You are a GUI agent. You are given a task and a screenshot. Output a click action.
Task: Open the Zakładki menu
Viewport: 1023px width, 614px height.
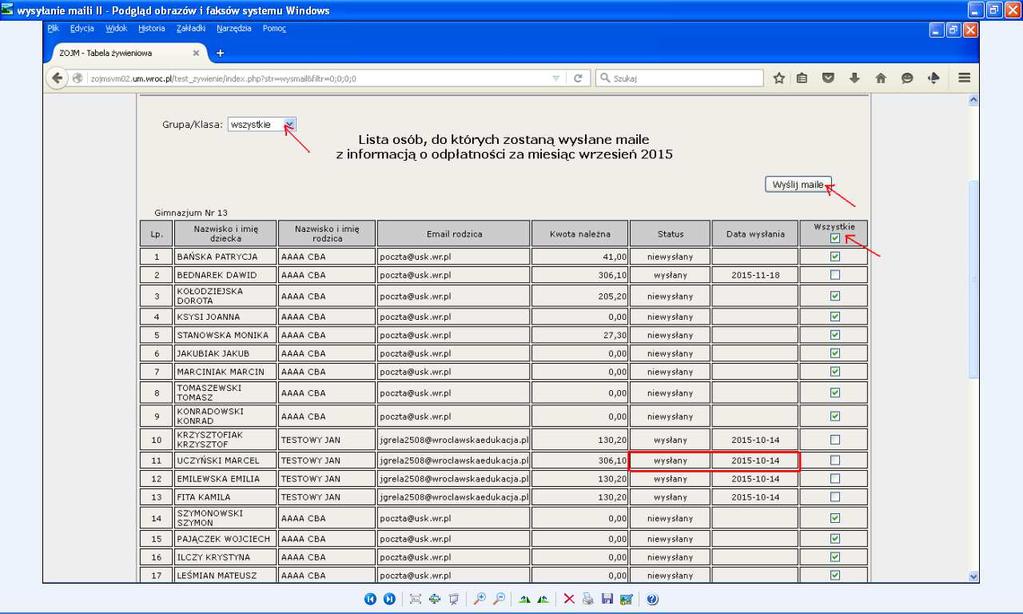tap(191, 28)
